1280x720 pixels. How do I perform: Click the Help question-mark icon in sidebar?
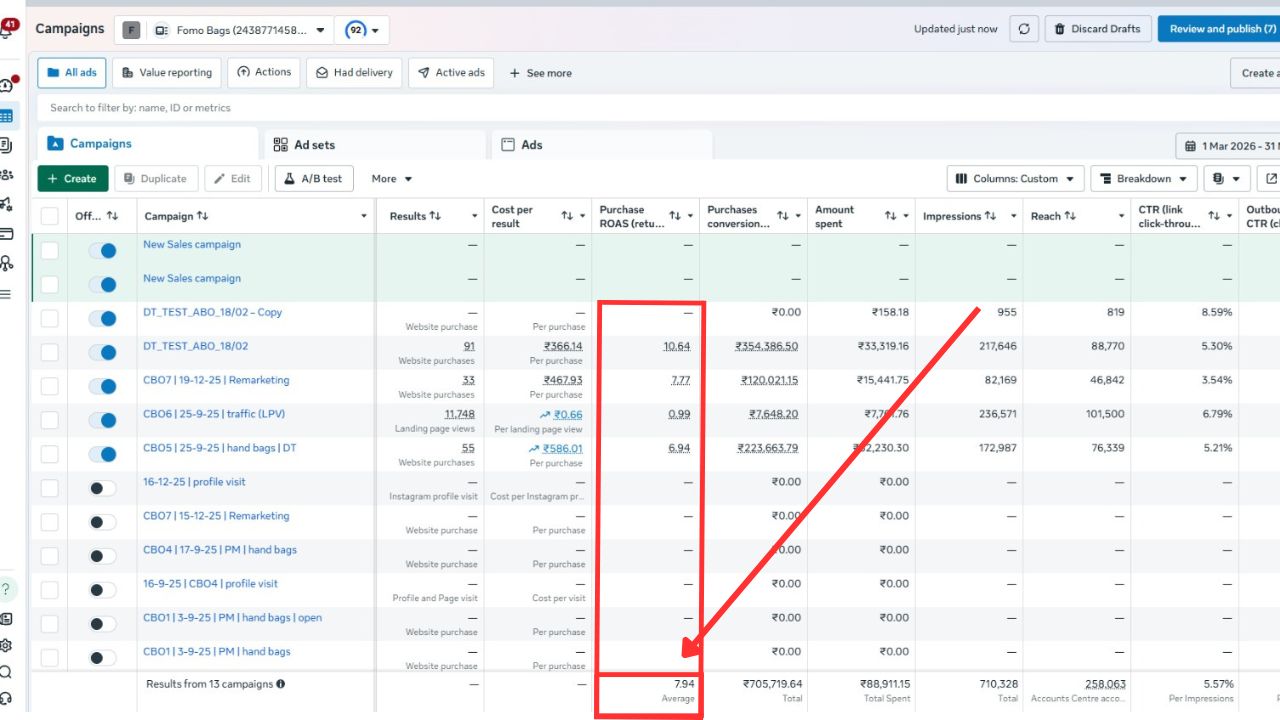[x=7, y=588]
